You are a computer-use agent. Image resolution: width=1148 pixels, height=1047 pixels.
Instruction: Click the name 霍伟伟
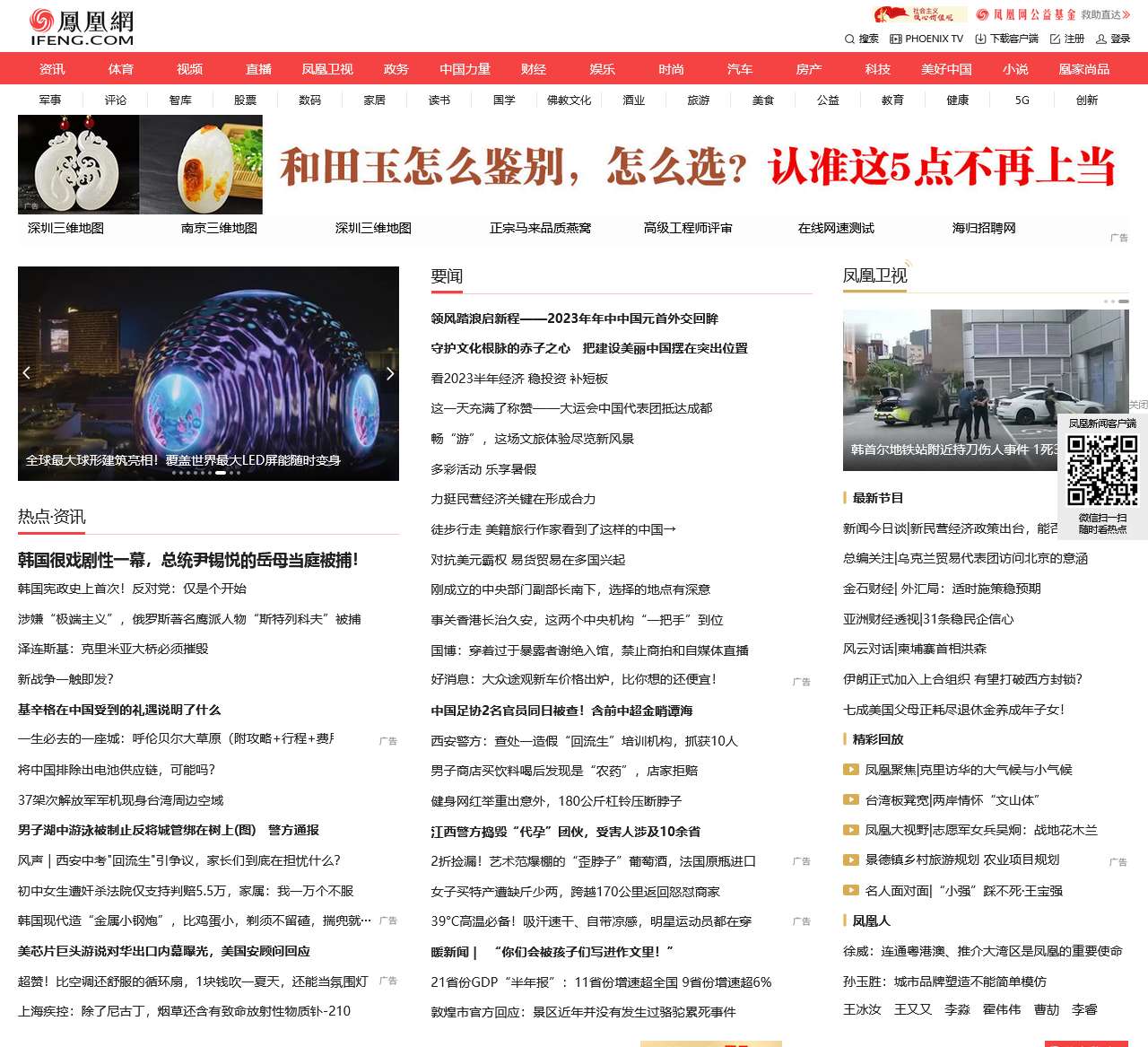[x=1002, y=1009]
